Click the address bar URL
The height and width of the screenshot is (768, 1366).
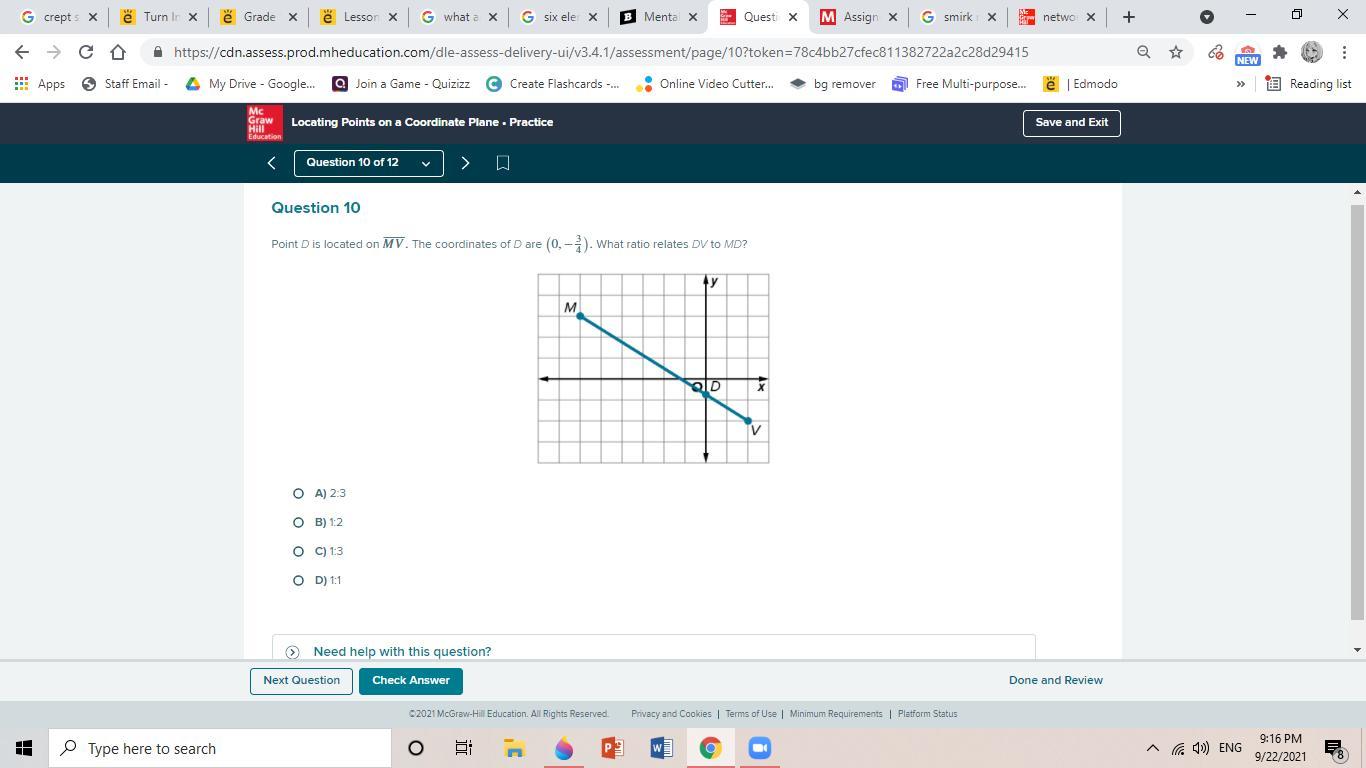pos(601,52)
